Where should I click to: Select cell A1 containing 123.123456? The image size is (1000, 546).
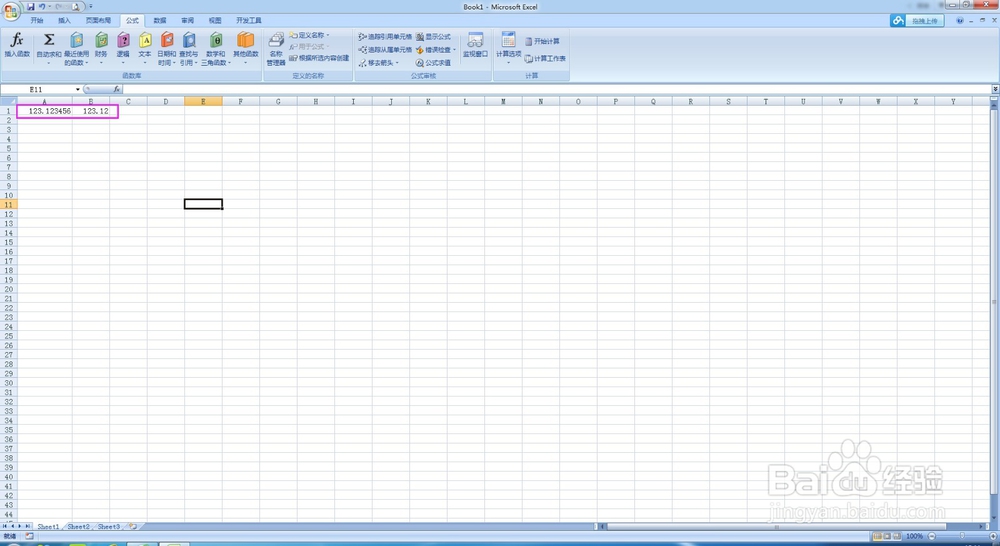click(44, 111)
